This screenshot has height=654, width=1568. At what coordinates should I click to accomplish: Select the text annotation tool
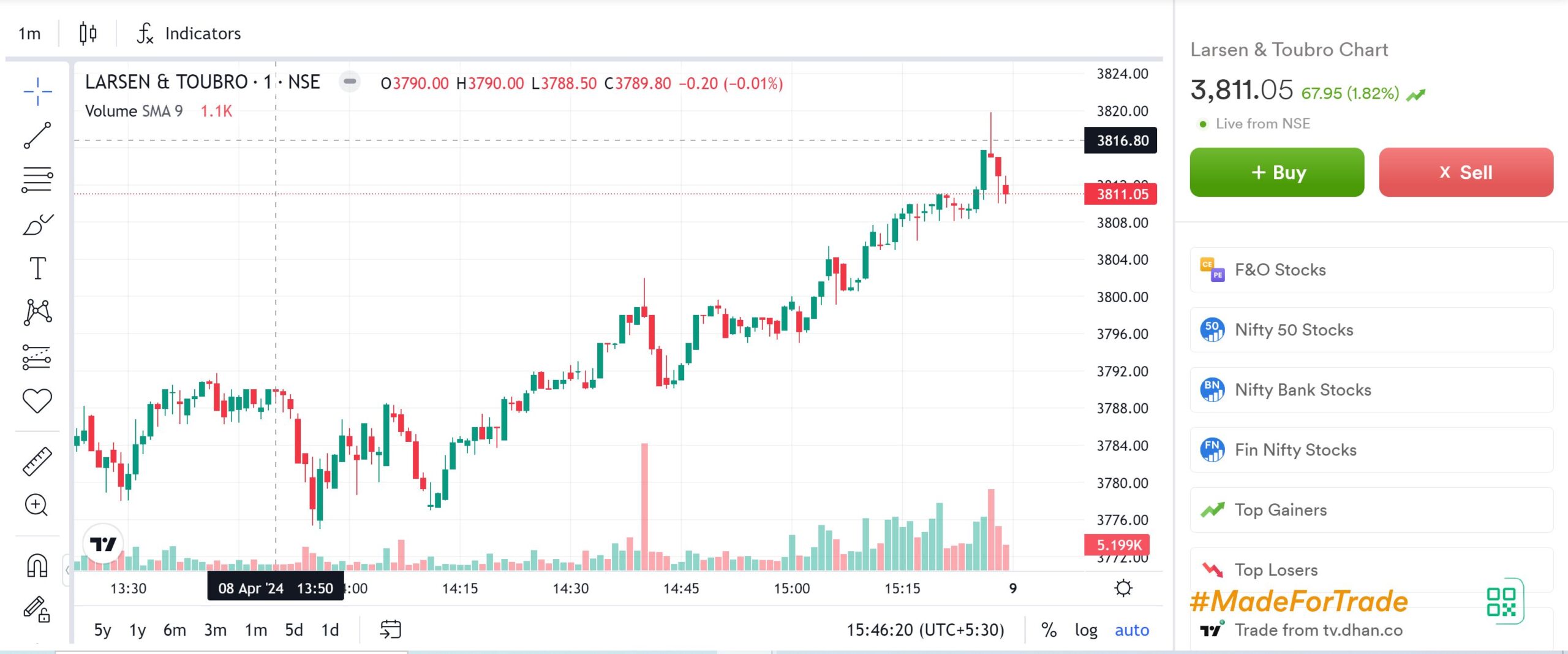coord(37,268)
